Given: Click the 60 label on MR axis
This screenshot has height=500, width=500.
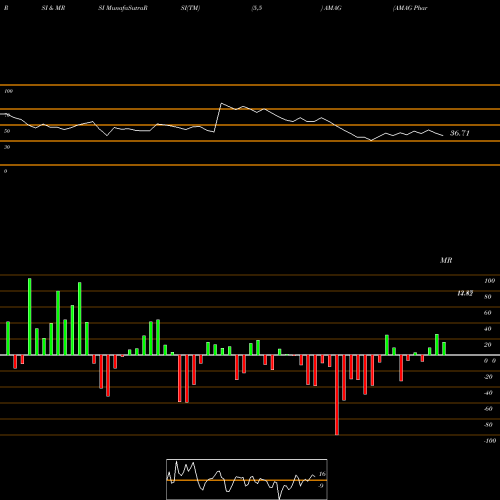Looking at the screenshot, I should (488, 313).
